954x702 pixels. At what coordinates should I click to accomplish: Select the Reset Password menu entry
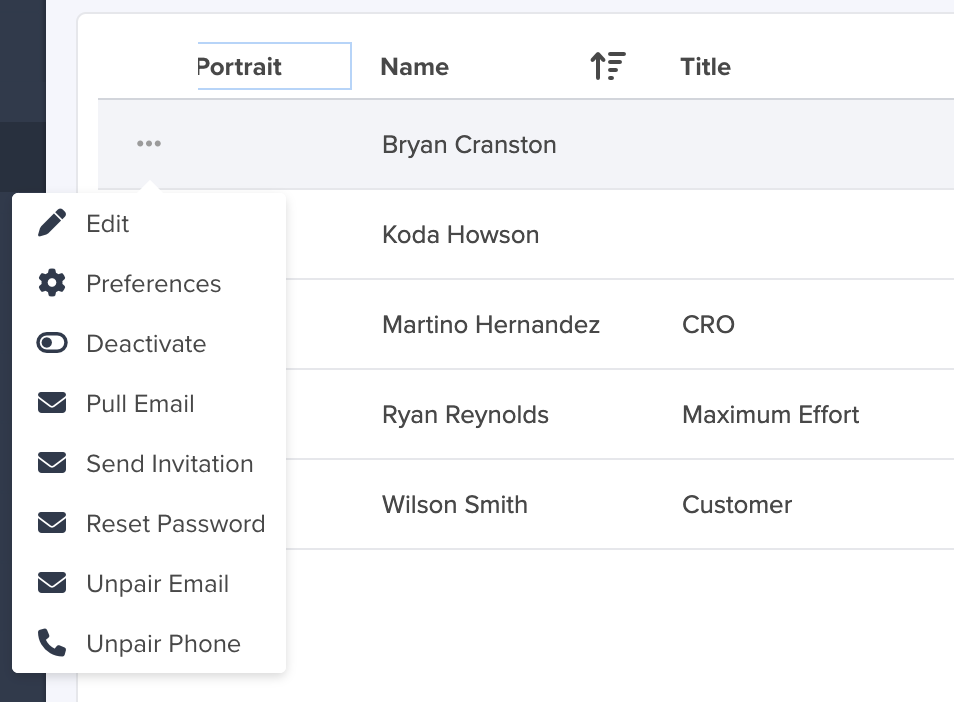point(149,524)
